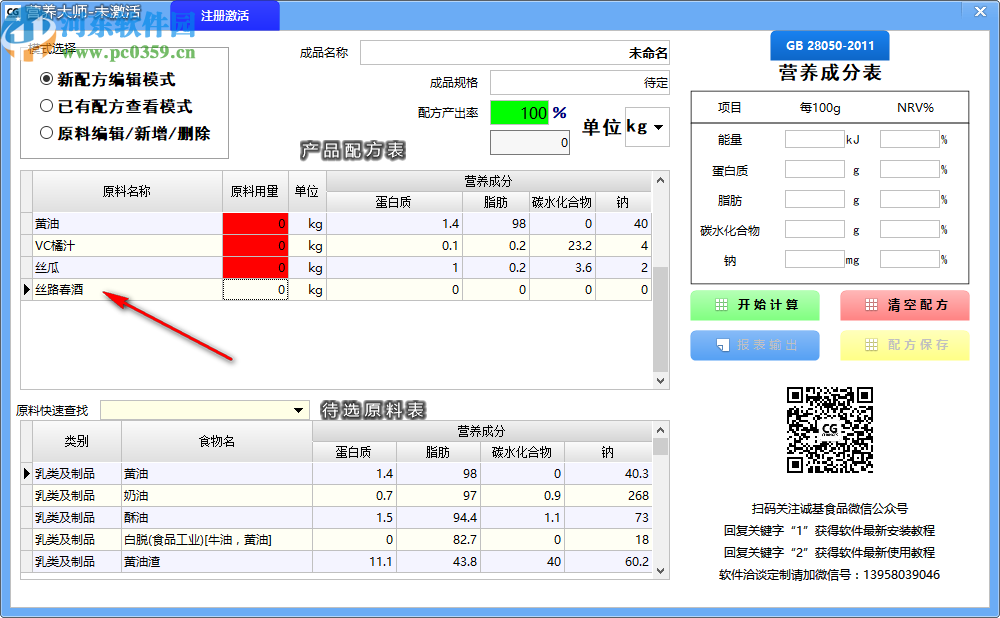This screenshot has width=1000, height=618.
Task: Click the 类别 column header
Action: coord(77,441)
